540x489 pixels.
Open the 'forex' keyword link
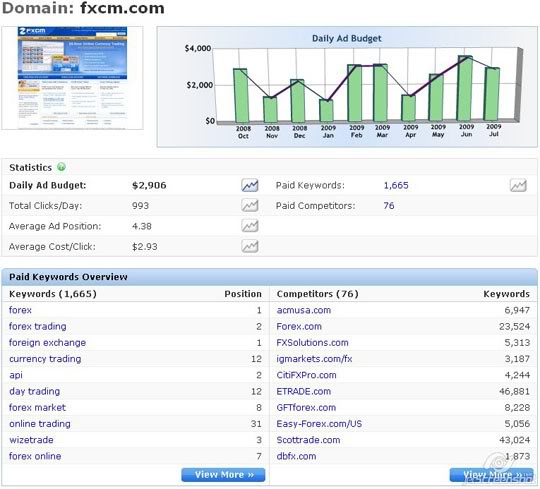tap(20, 310)
